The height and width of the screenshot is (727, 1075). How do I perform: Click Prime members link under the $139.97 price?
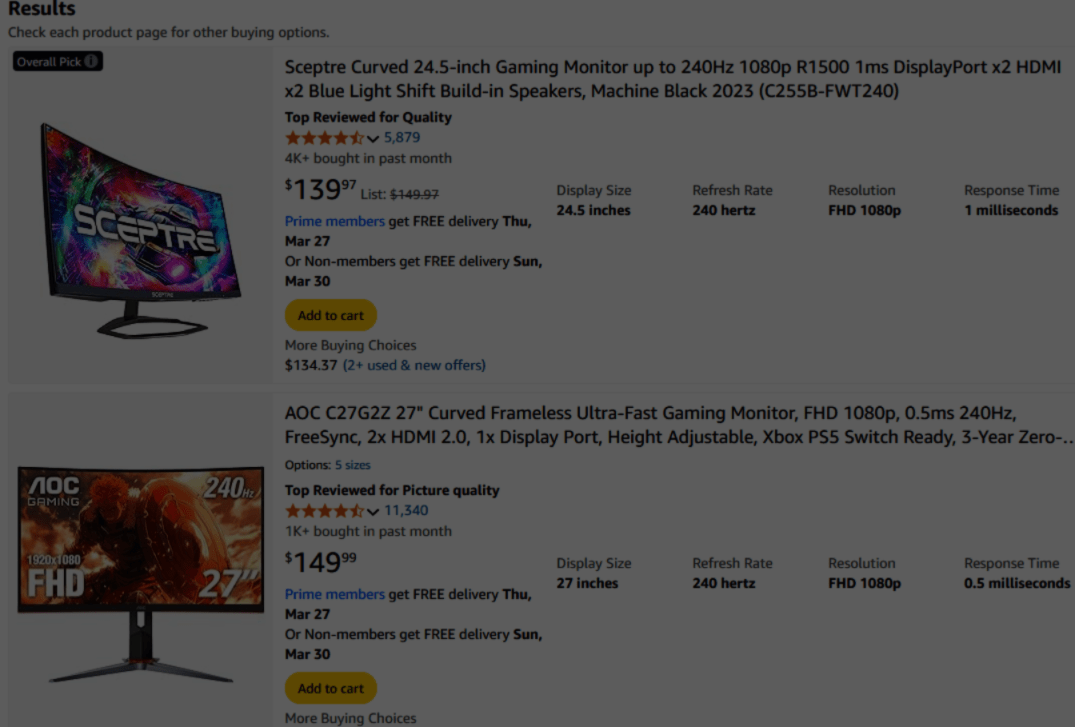334,221
